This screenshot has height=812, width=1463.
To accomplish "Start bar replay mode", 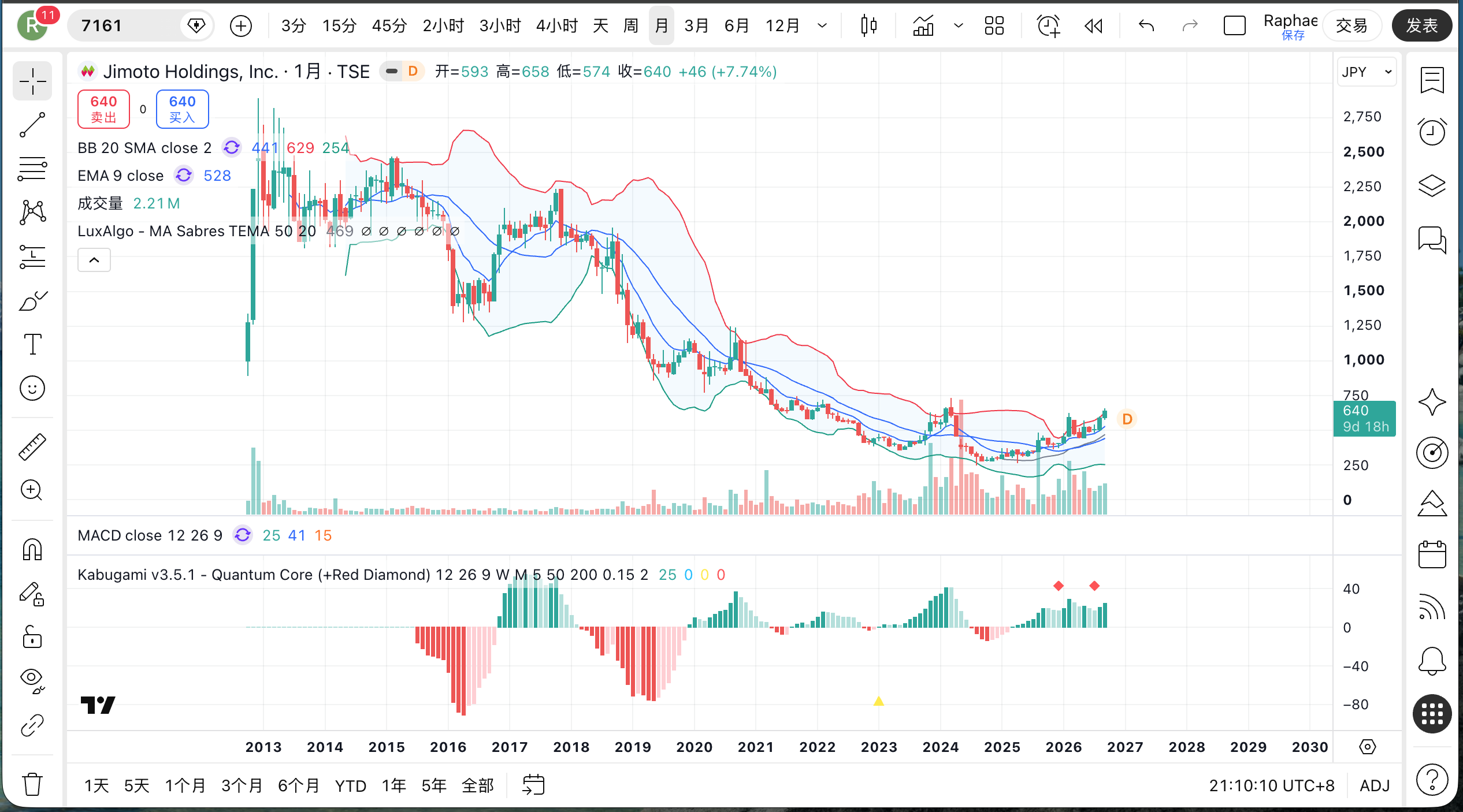I will [1093, 26].
